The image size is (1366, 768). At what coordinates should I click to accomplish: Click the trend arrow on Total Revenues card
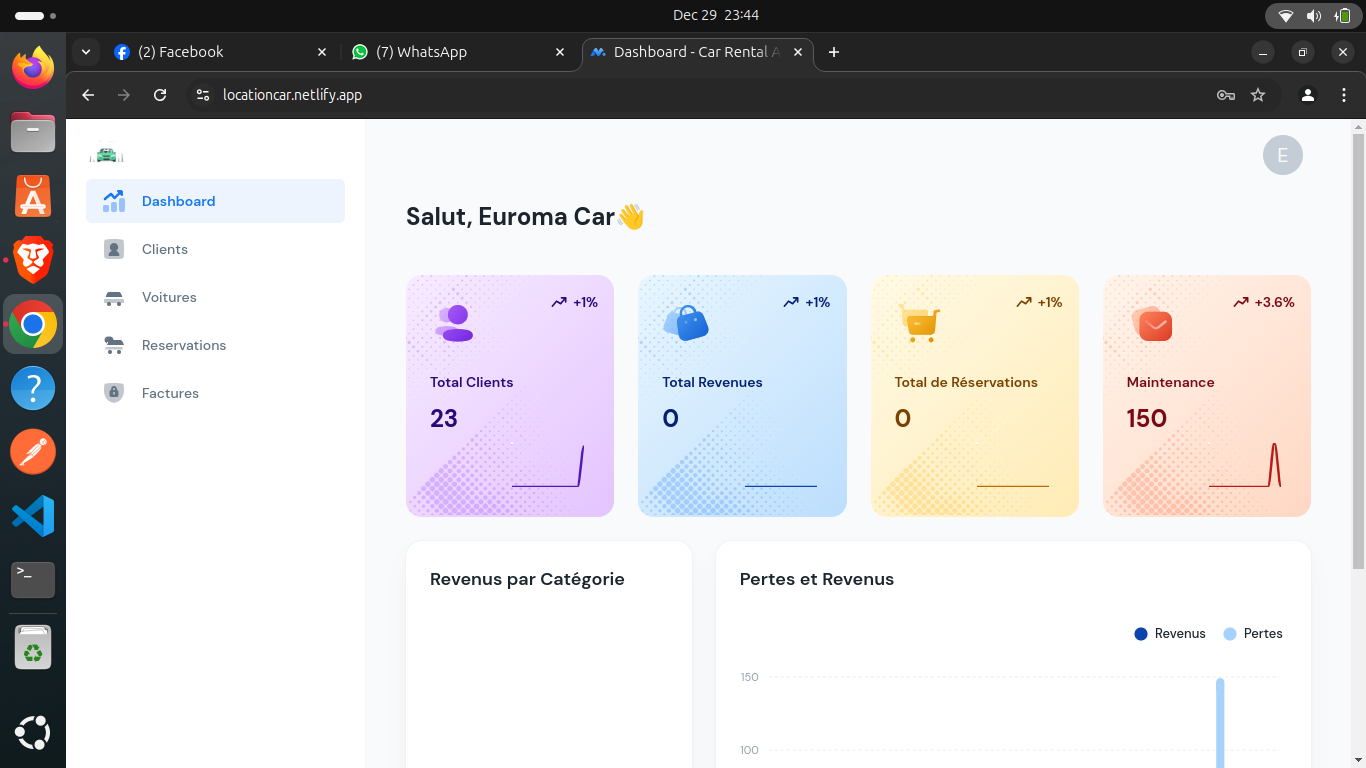point(791,302)
